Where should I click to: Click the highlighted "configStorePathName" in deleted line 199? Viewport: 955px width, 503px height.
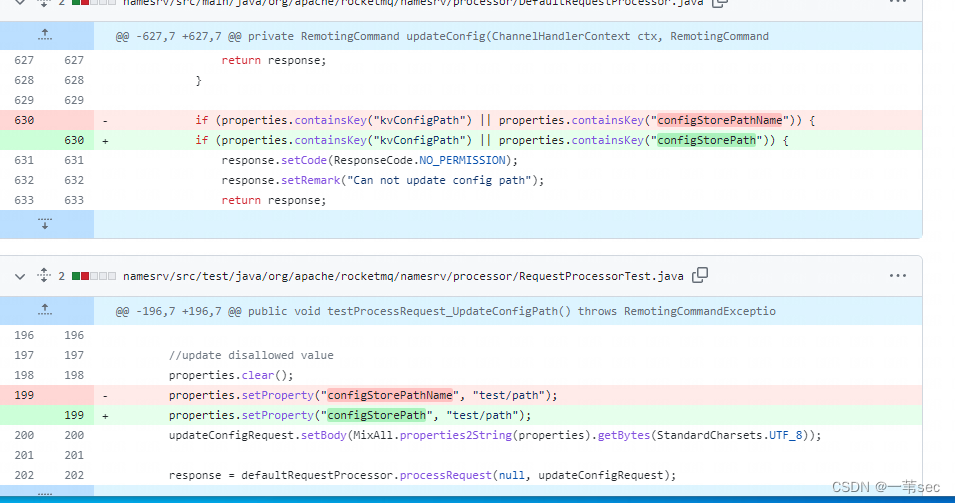click(390, 395)
